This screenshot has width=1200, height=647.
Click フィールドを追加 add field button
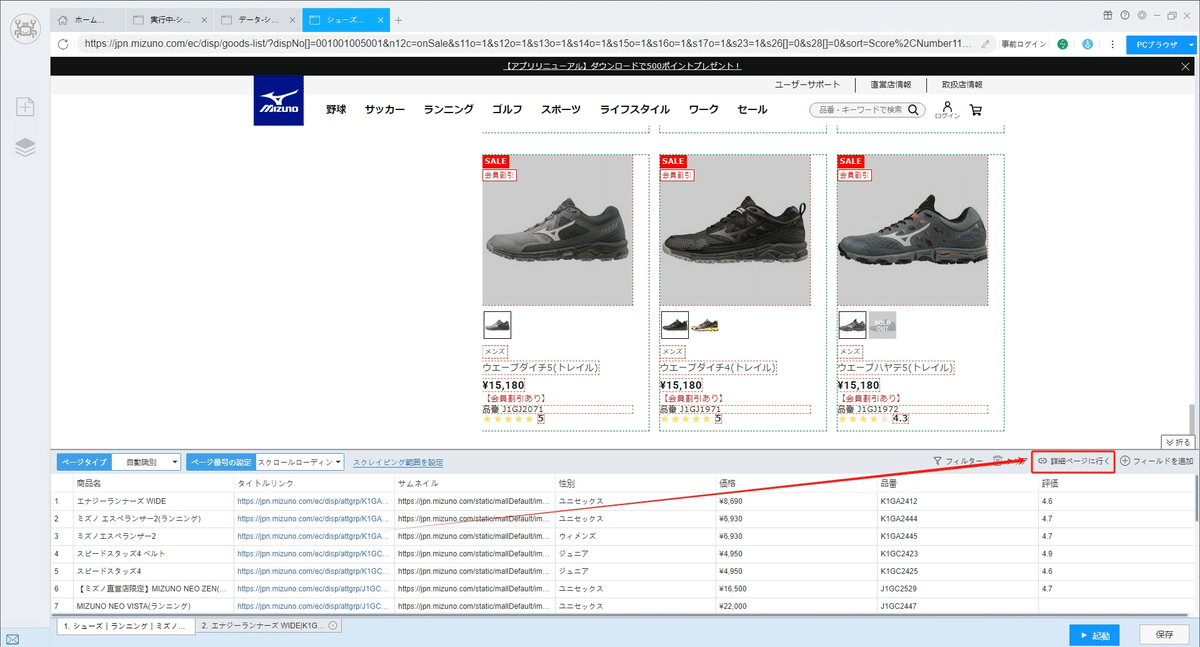tap(1157, 461)
